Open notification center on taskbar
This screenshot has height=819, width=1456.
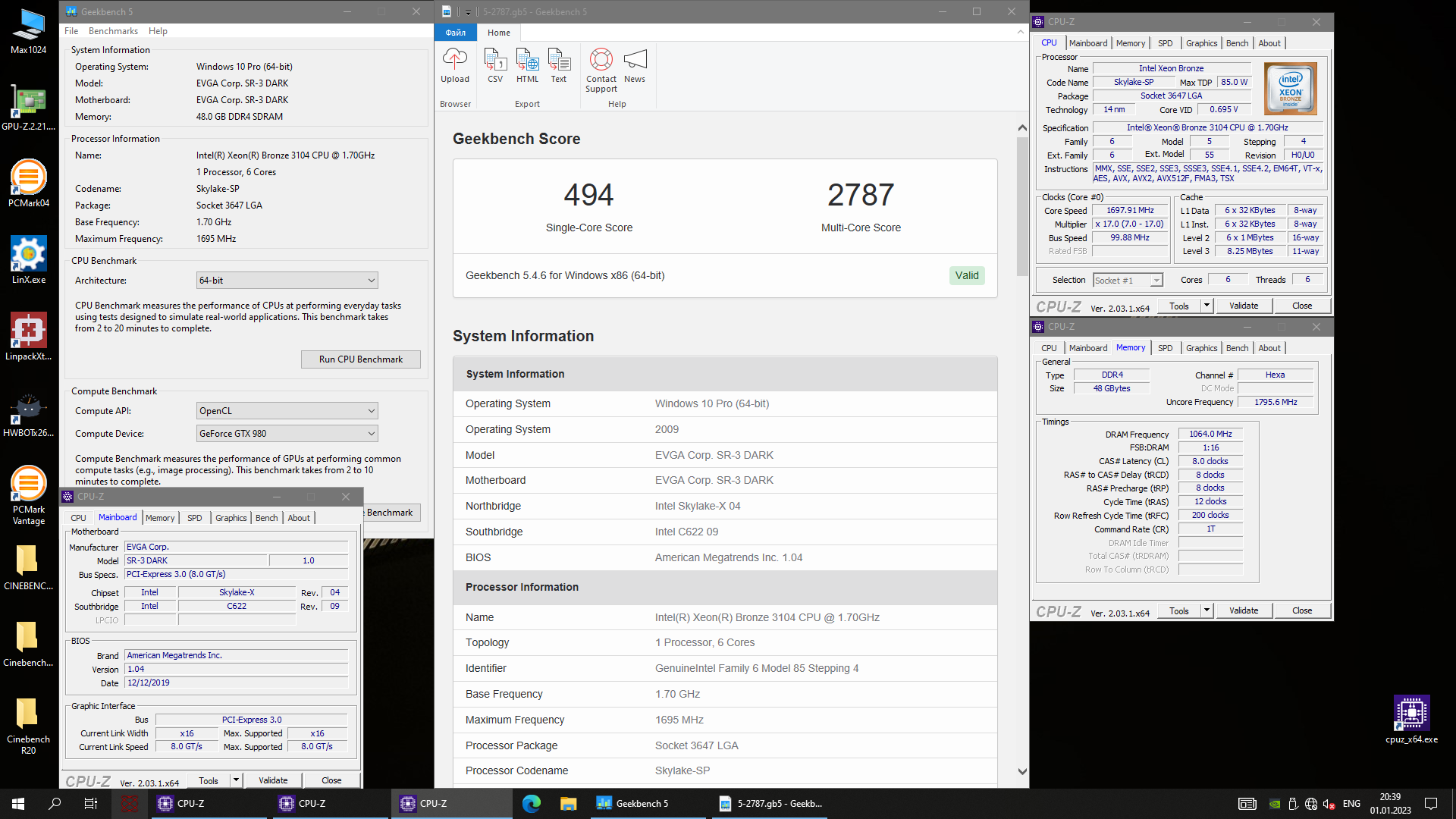coord(1431,804)
